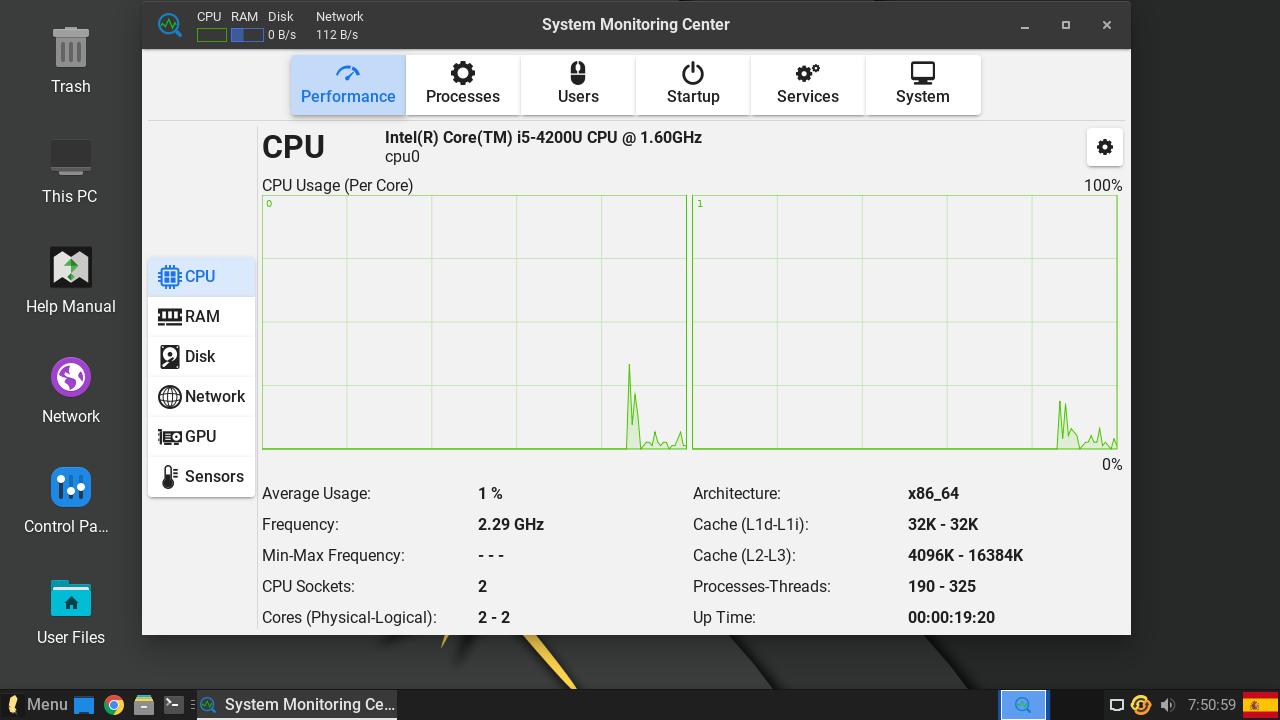Open the taskbar Menu button
1280x720 pixels.
(x=37, y=705)
